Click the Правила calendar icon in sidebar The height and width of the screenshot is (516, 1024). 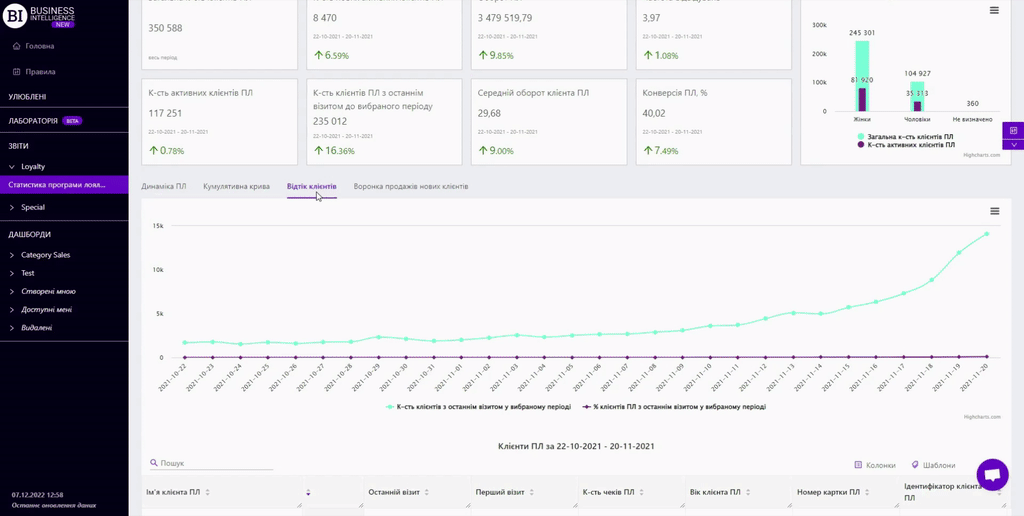(x=16, y=72)
